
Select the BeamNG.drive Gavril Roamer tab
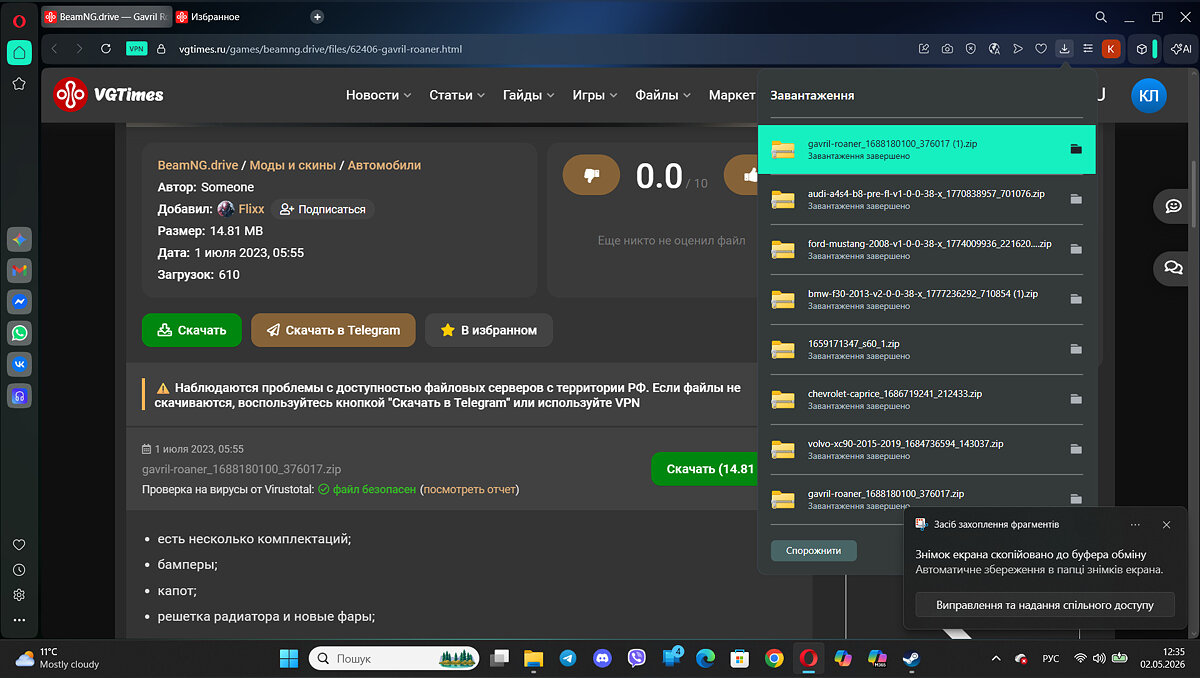tap(105, 17)
